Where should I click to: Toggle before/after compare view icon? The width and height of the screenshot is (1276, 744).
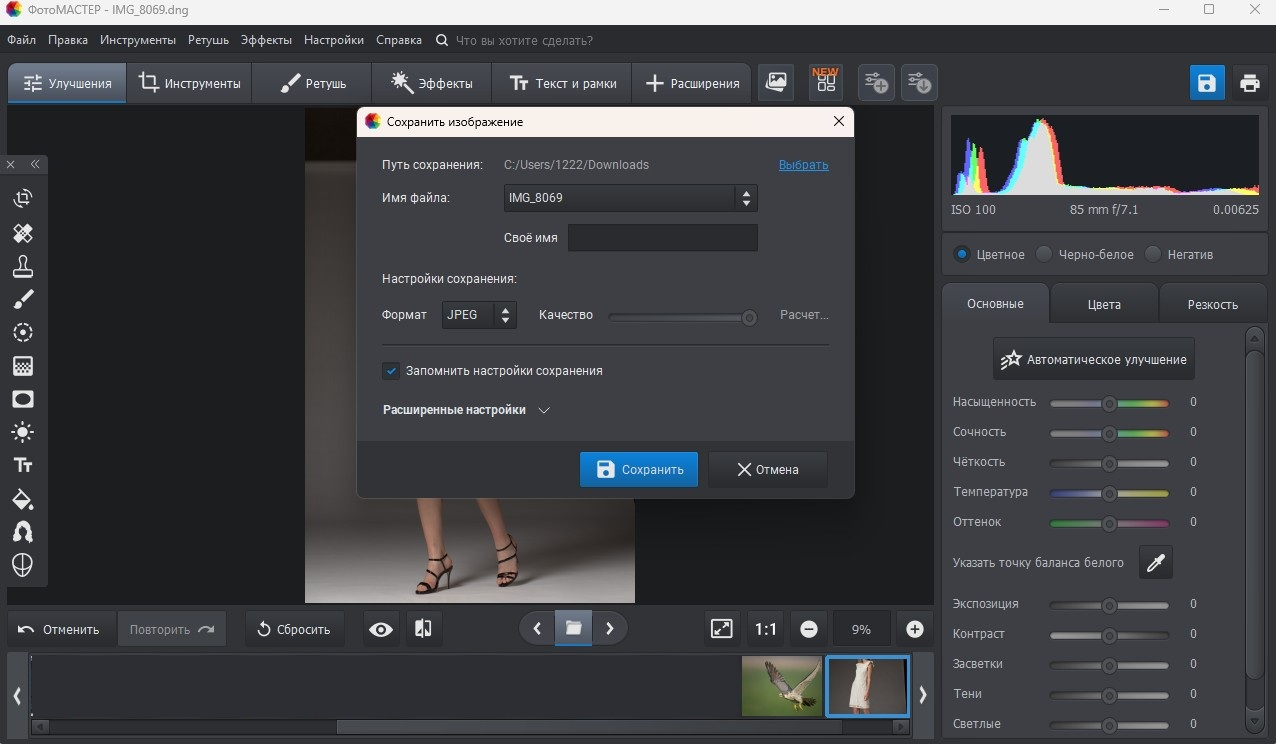423,629
